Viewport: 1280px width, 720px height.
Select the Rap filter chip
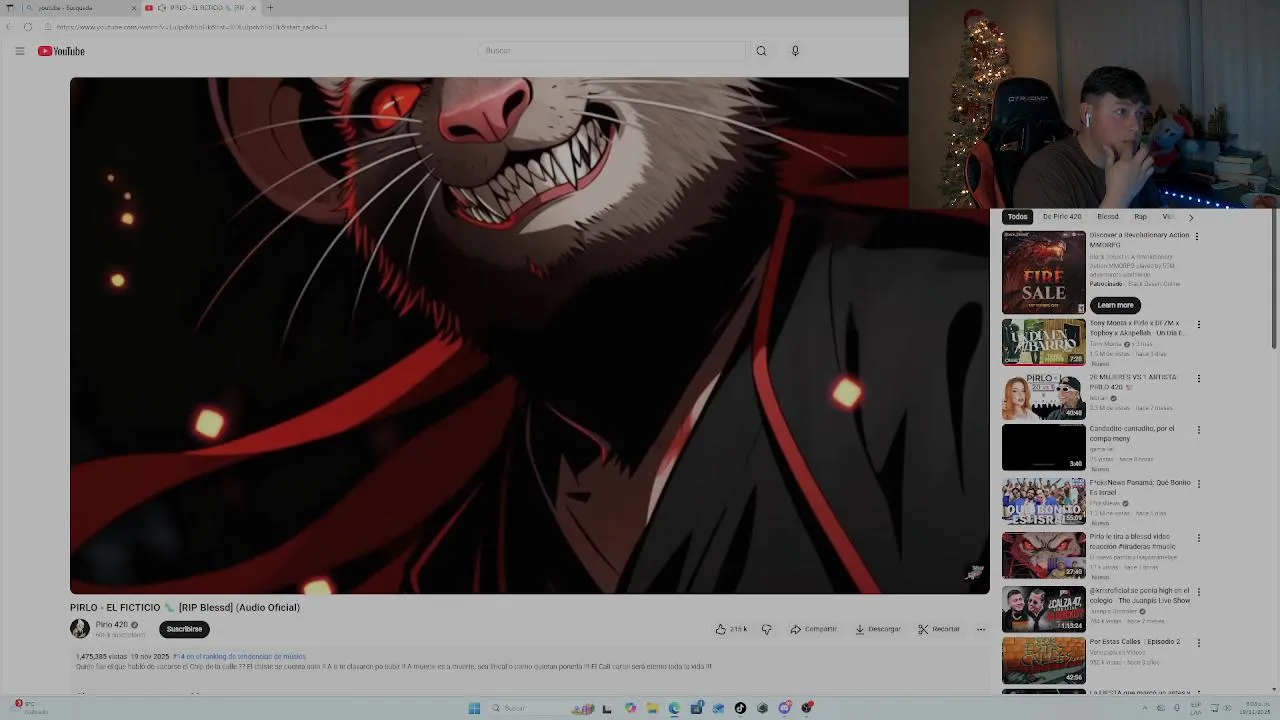point(1140,217)
